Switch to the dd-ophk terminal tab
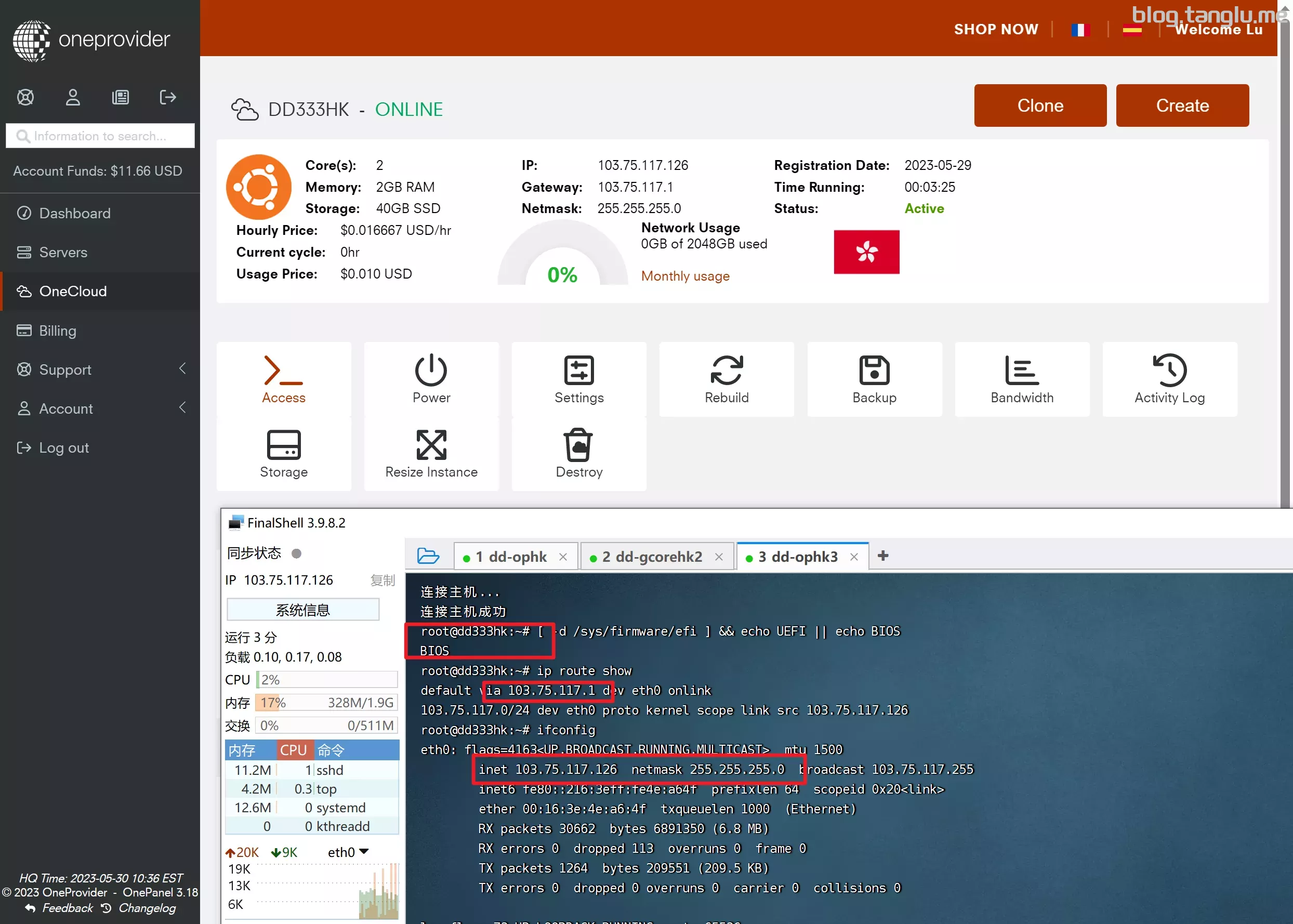 (511, 557)
